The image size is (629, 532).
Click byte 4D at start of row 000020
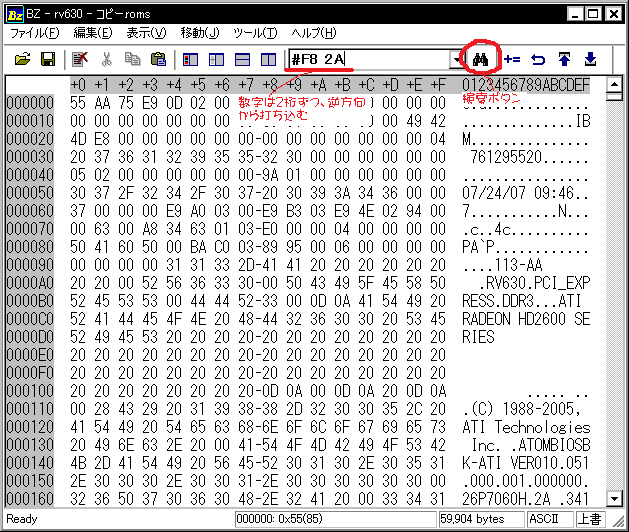[78, 139]
